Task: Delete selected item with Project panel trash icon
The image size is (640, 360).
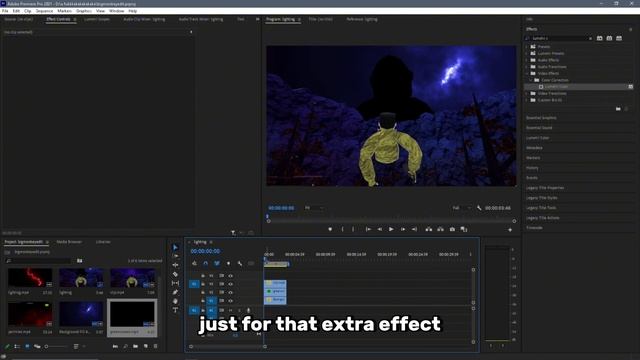Action: click(x=156, y=346)
